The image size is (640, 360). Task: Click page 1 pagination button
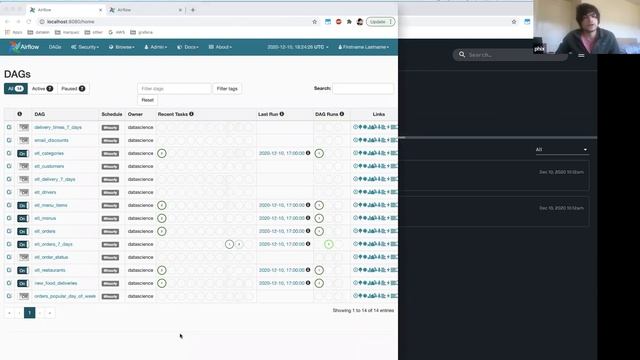(x=29, y=313)
